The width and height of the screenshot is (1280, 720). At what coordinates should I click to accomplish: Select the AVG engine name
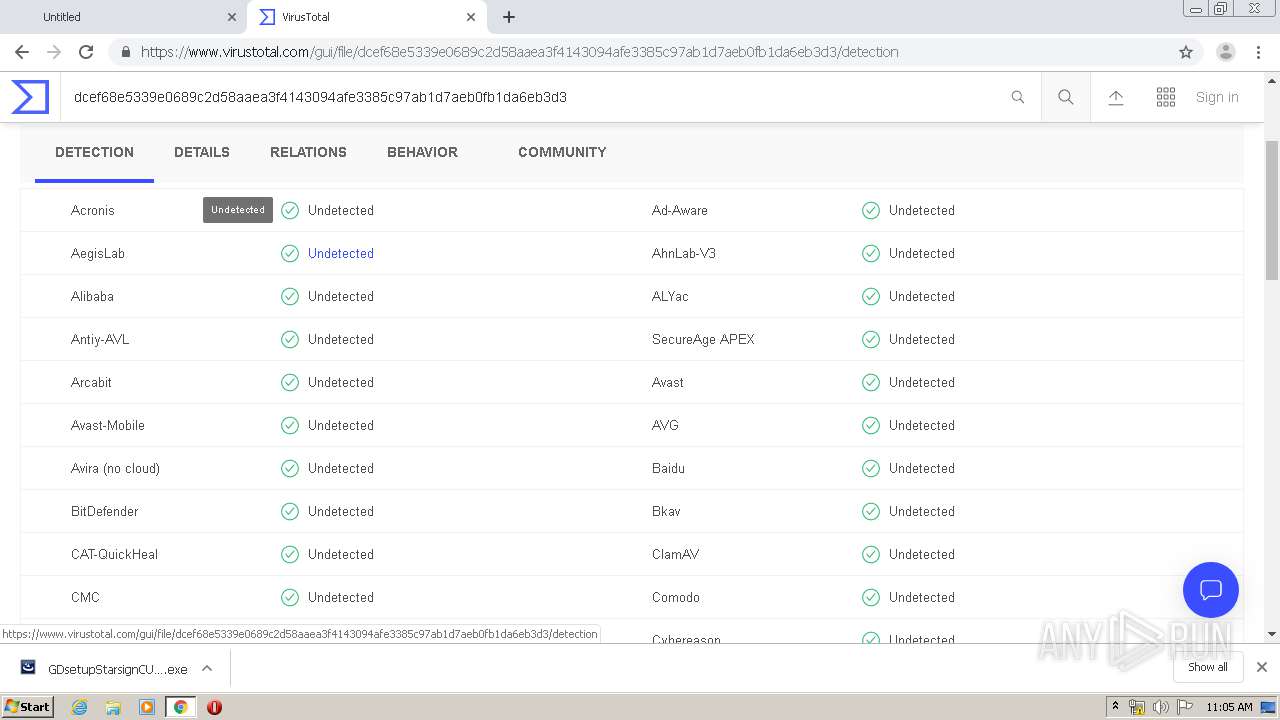(x=665, y=425)
